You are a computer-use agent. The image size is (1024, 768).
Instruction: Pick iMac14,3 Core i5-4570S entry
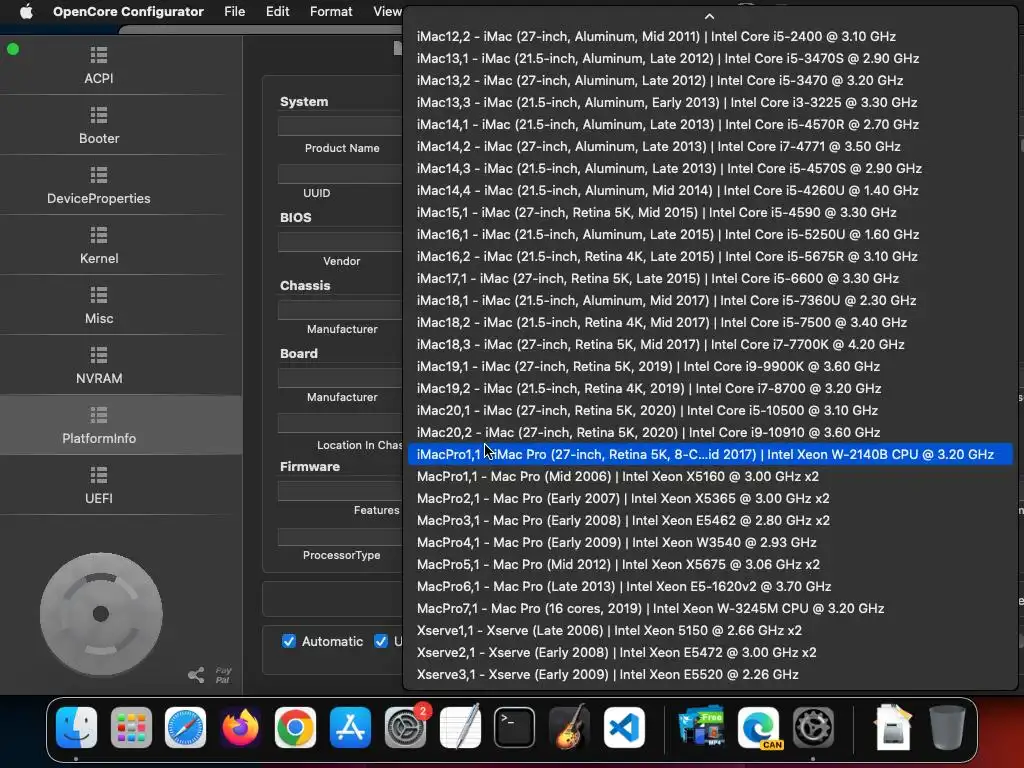click(710, 168)
